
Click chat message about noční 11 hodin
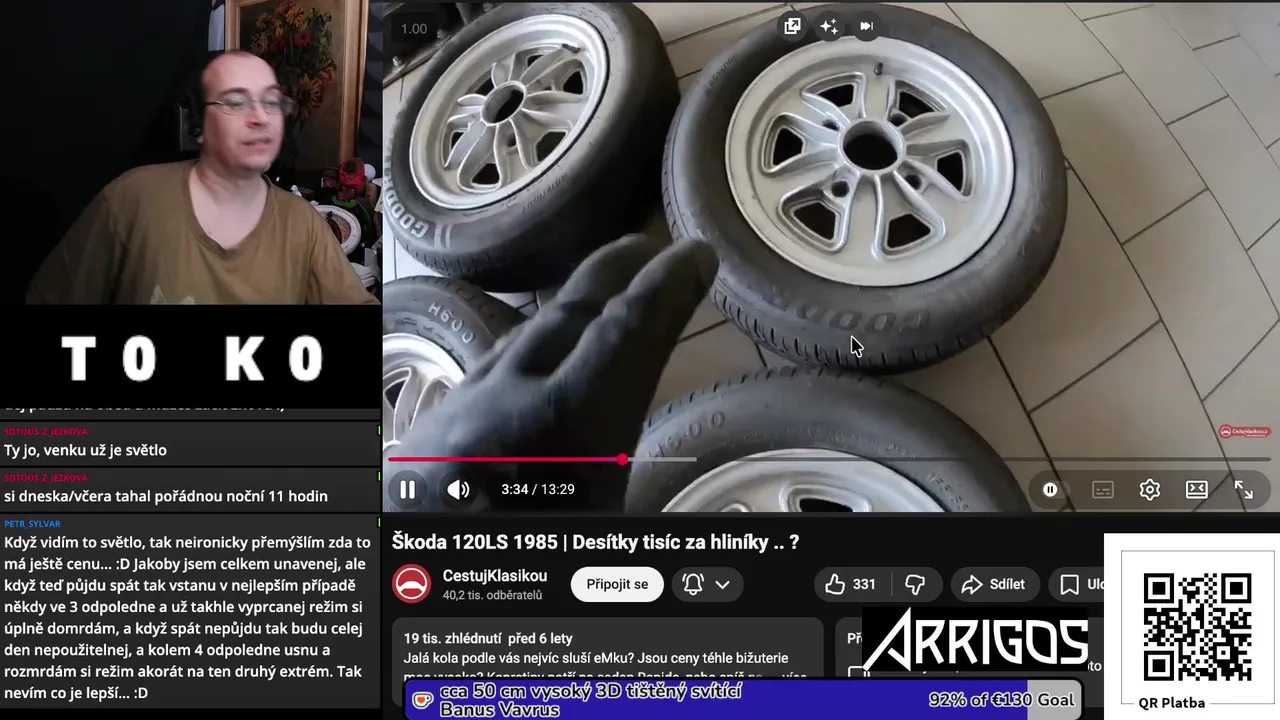166,496
